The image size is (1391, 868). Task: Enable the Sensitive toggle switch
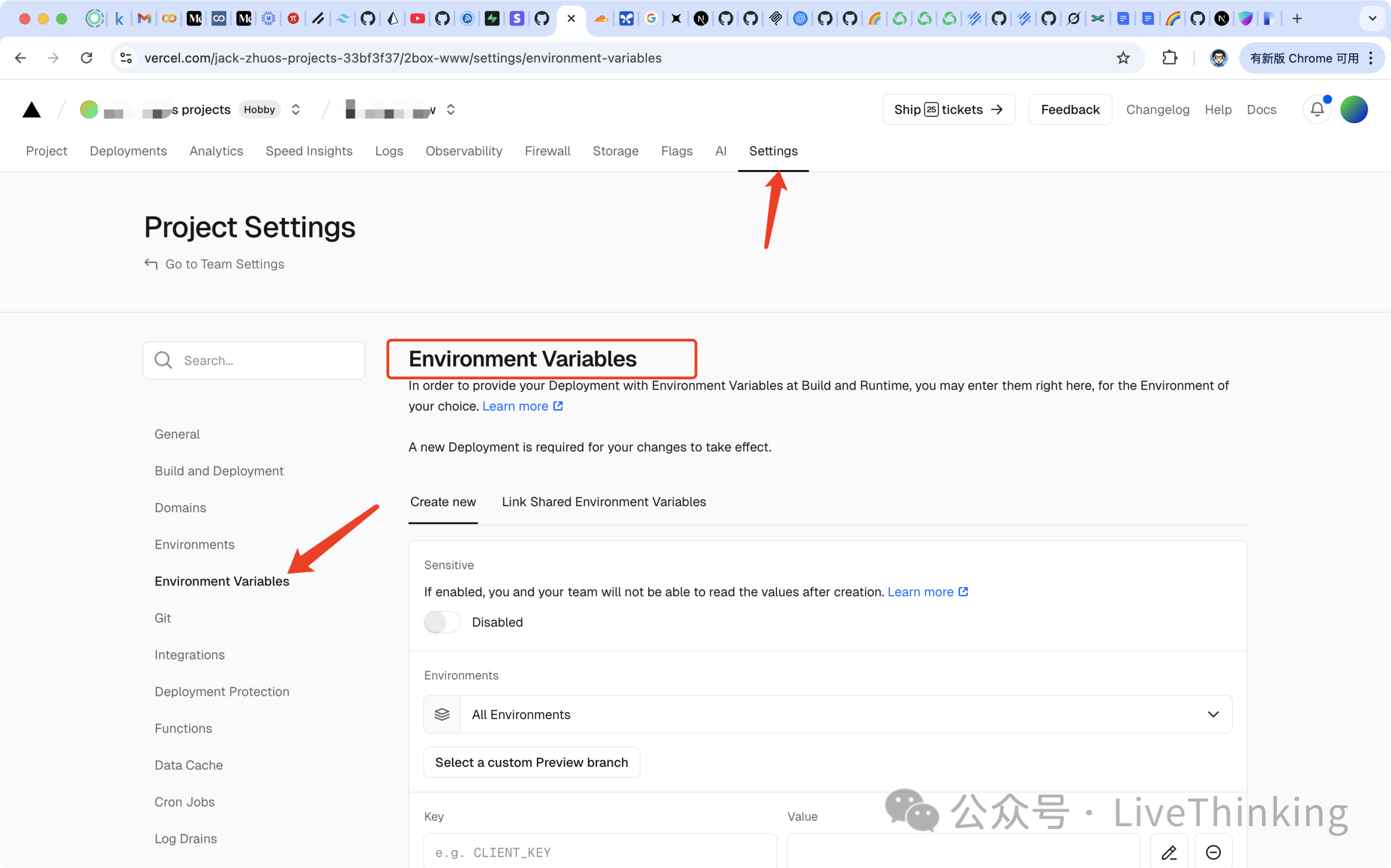click(442, 622)
